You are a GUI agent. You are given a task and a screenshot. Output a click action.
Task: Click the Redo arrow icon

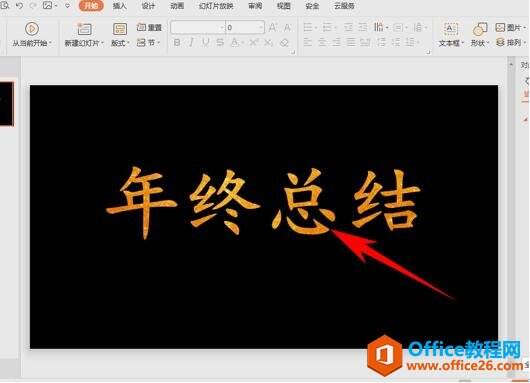tap(33, 6)
